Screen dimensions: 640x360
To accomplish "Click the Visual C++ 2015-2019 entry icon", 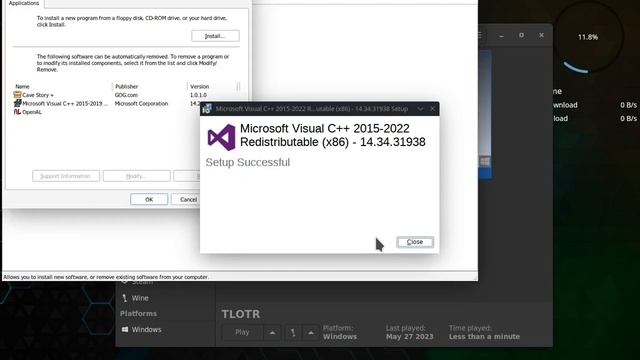I will [17, 104].
